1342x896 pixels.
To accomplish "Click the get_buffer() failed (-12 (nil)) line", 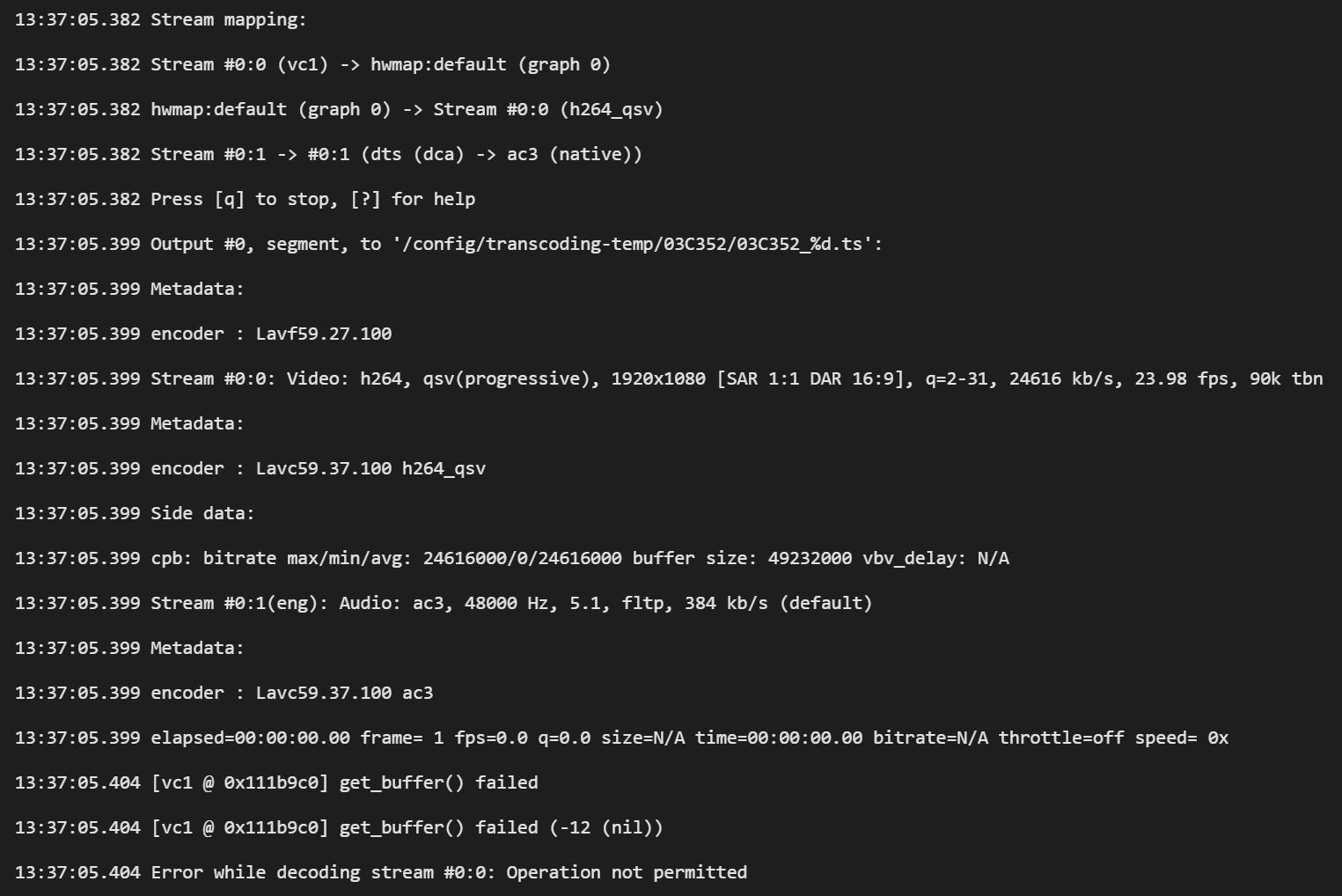I will pos(339,827).
